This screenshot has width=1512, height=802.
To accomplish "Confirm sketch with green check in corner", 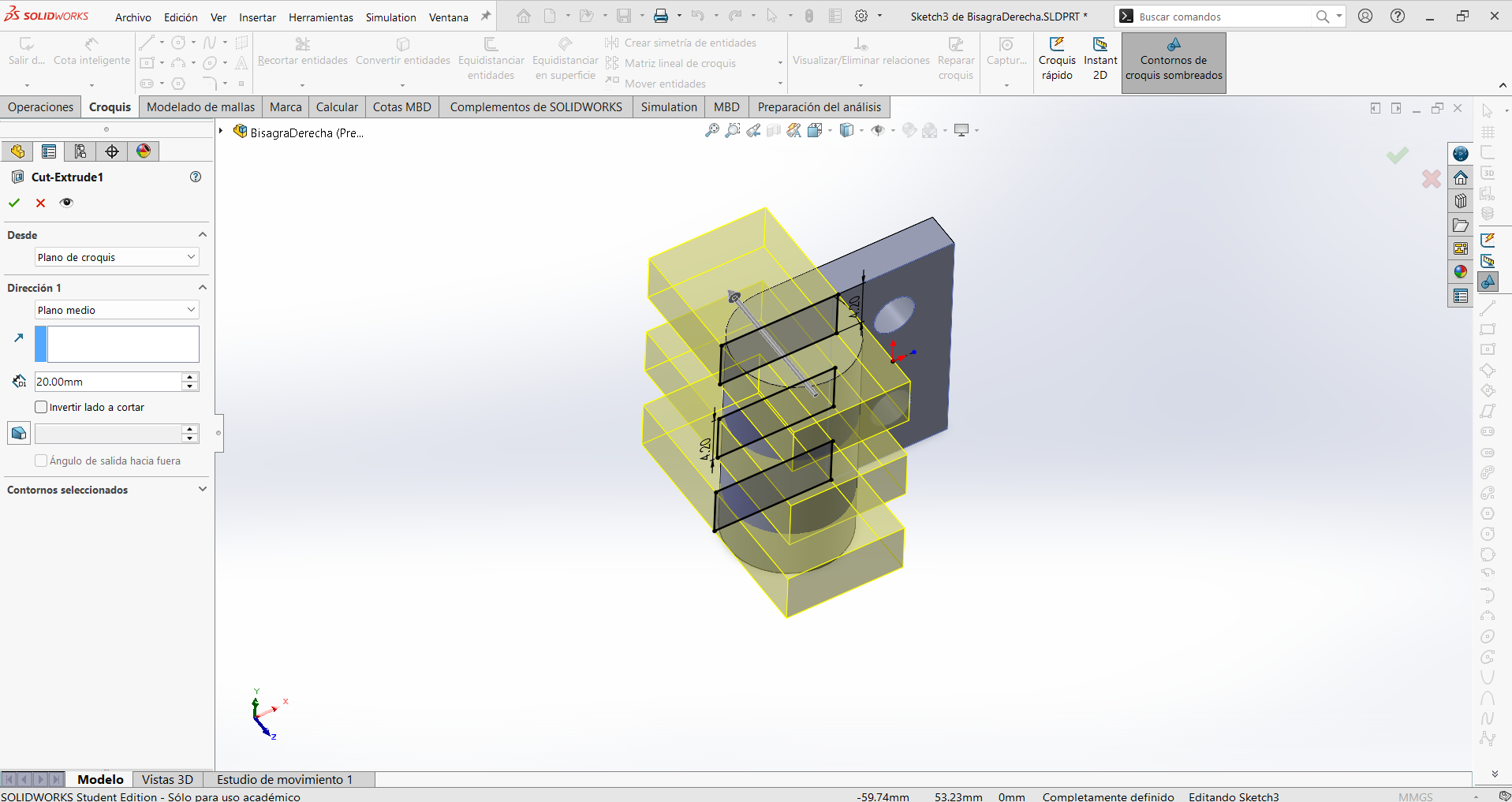I will click(x=1397, y=155).
